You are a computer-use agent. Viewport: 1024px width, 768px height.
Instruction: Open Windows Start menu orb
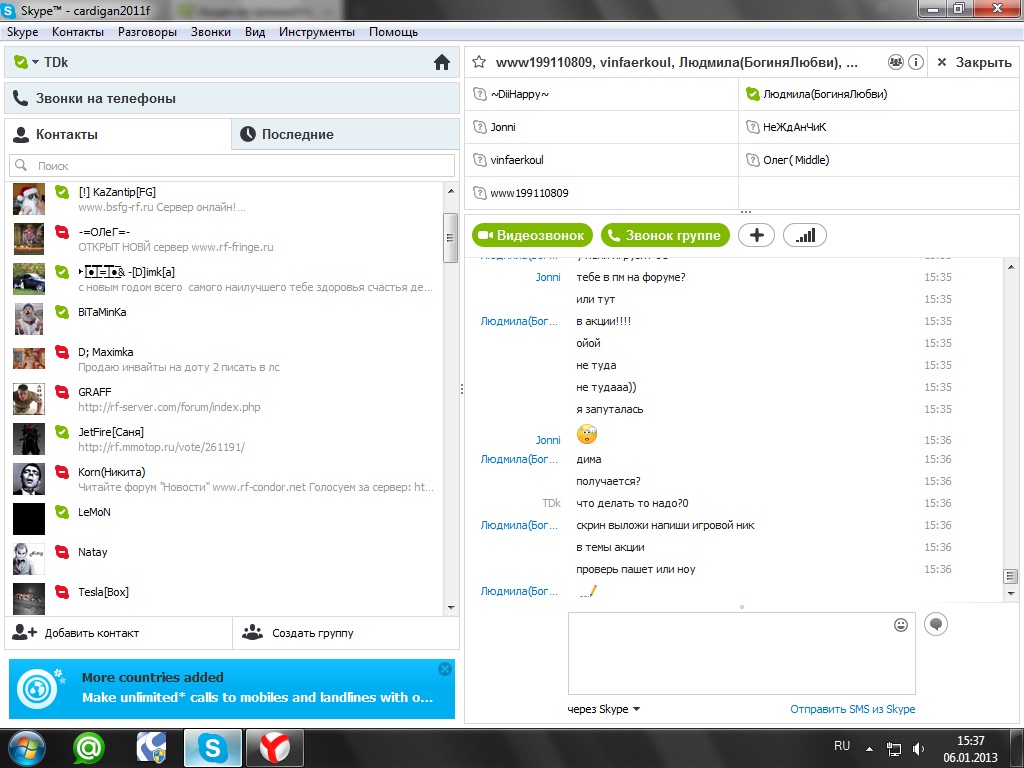26,748
